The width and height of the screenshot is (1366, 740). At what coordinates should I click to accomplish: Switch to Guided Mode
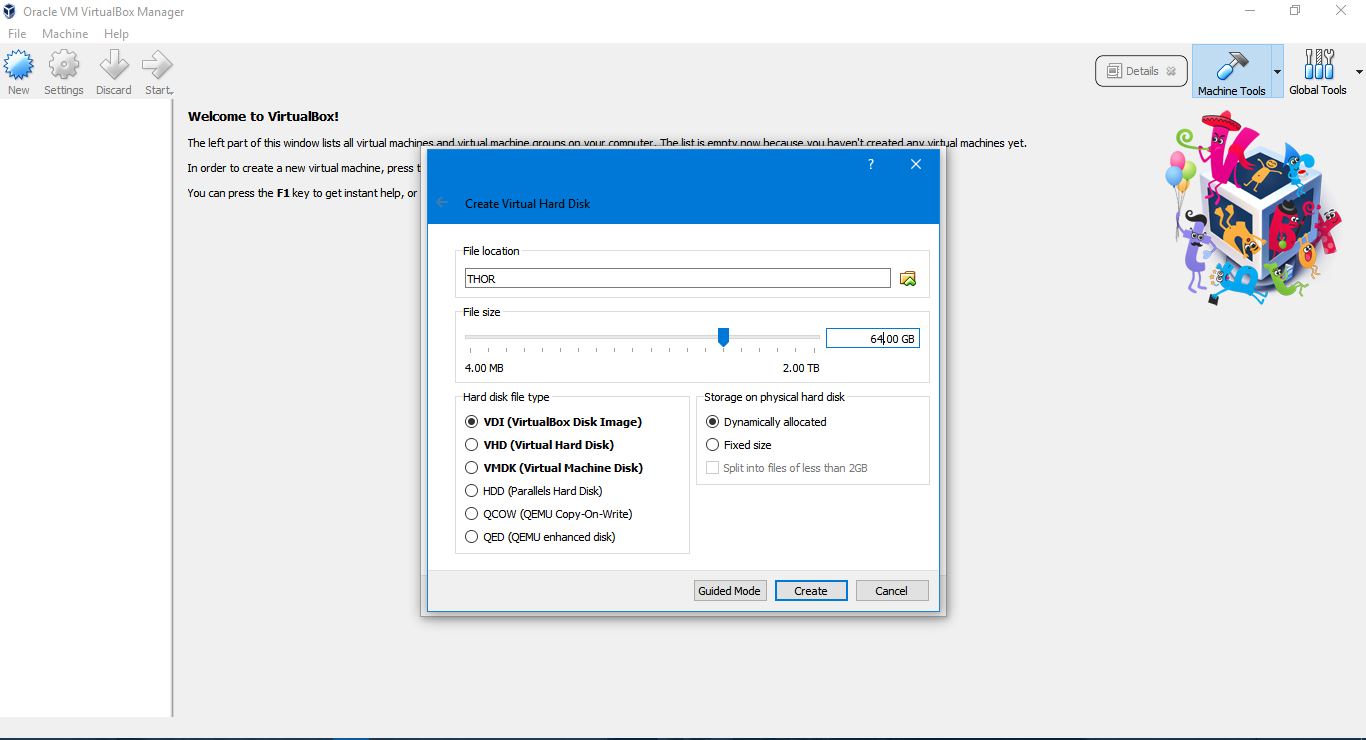tap(730, 591)
